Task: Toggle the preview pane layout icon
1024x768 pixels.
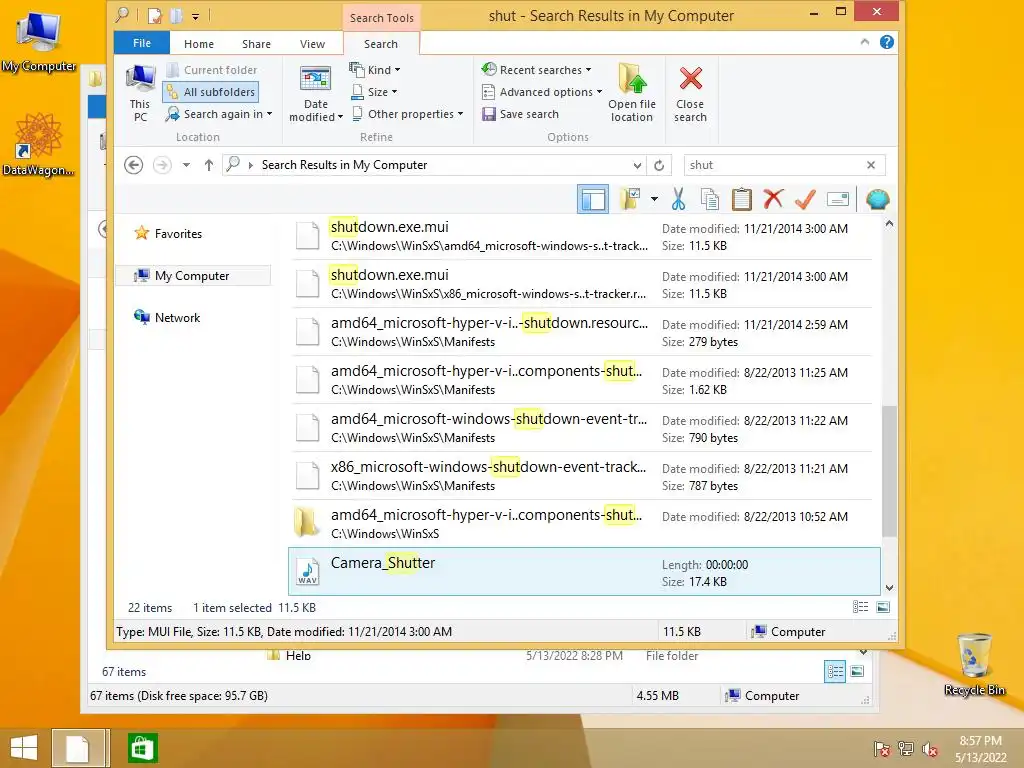Action: pyautogui.click(x=593, y=200)
